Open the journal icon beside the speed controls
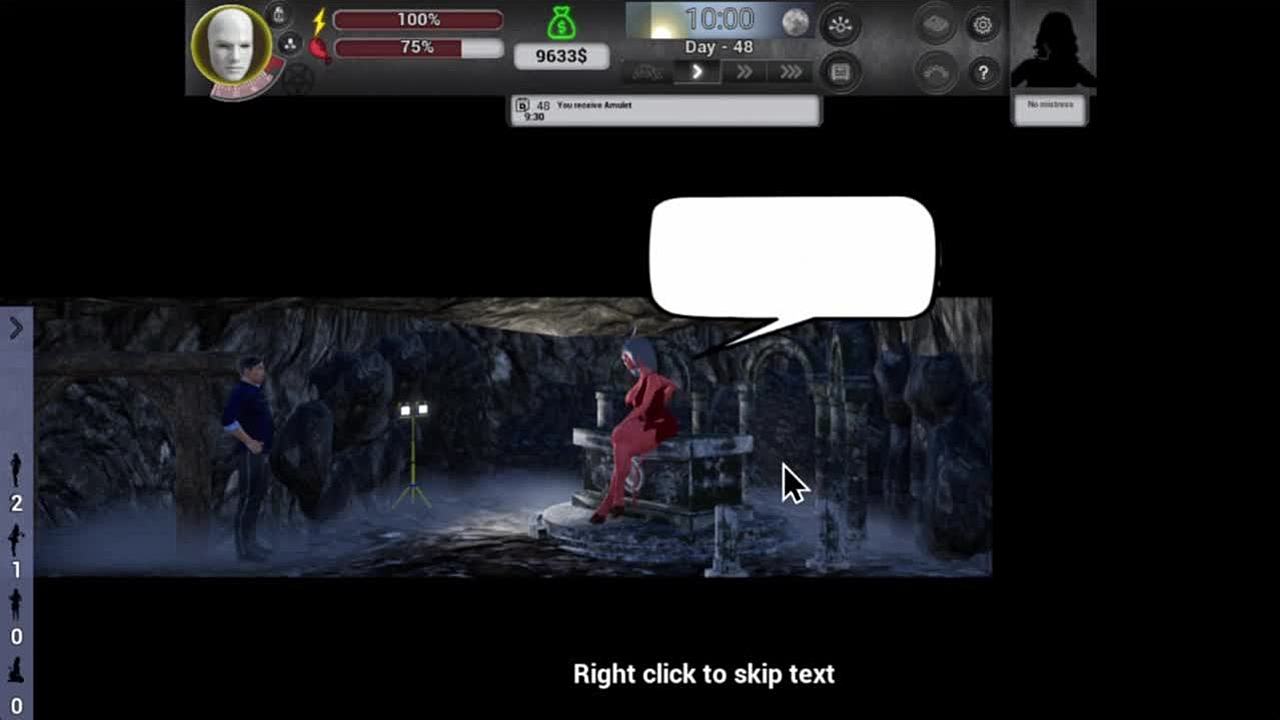The width and height of the screenshot is (1280, 720). [840, 72]
